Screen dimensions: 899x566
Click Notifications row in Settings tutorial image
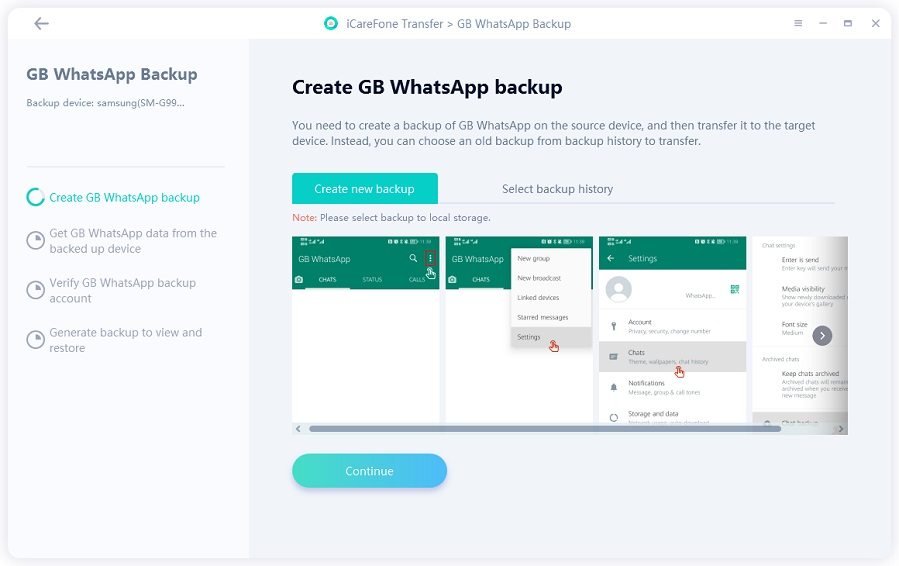(x=673, y=387)
